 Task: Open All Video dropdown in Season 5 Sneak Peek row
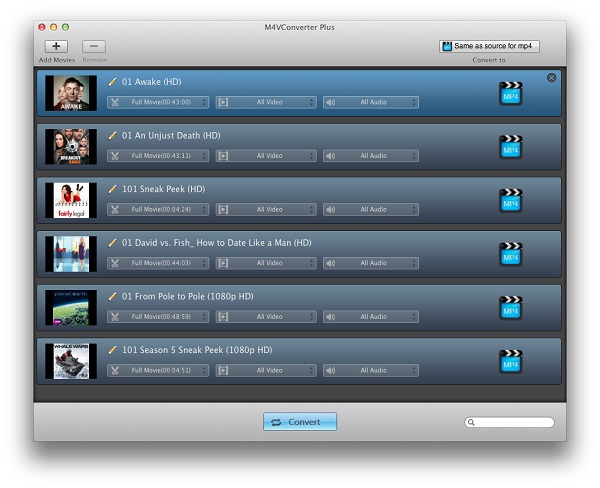(266, 370)
